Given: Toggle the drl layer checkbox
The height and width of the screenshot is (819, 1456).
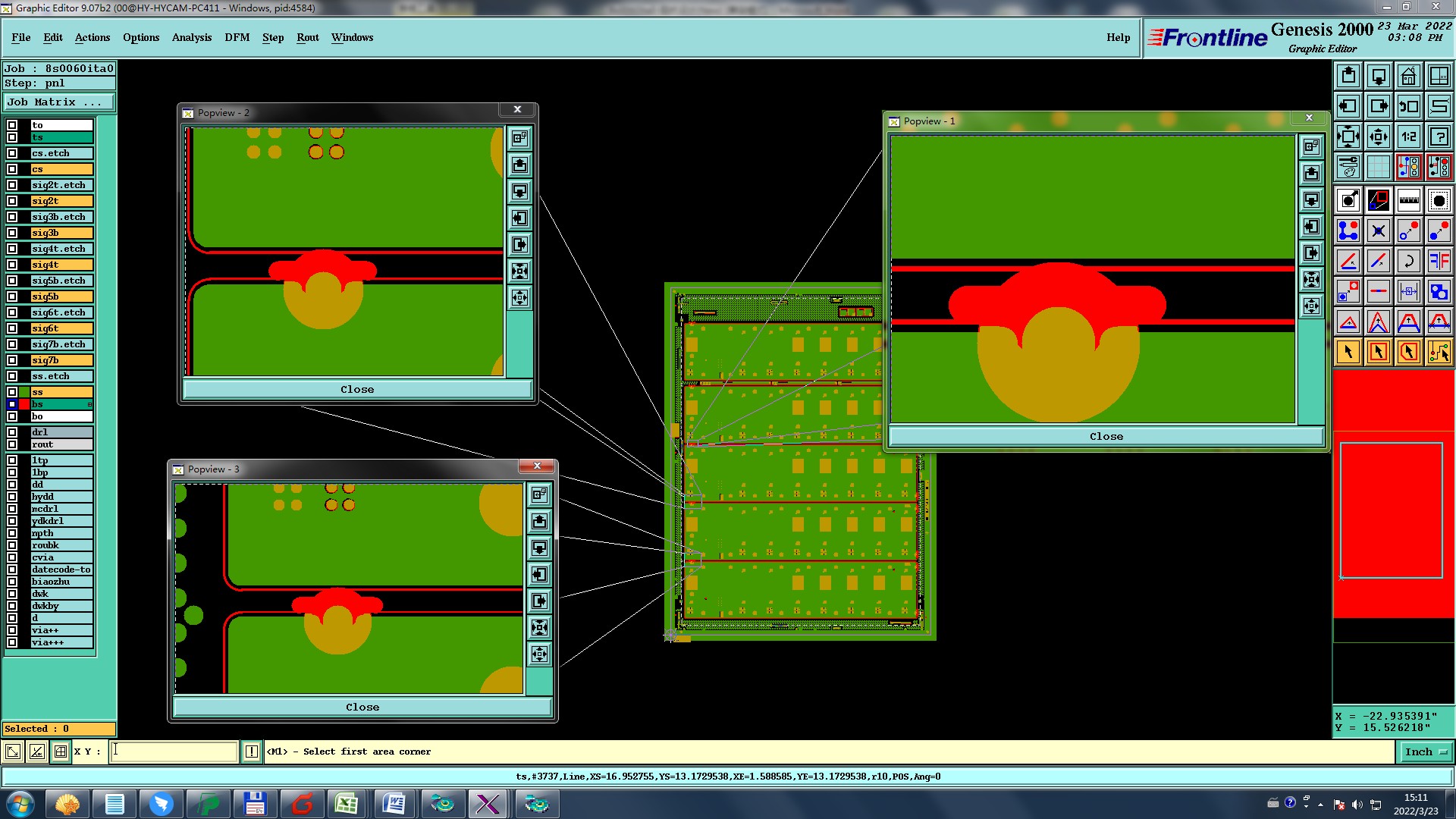Looking at the screenshot, I should (12, 432).
